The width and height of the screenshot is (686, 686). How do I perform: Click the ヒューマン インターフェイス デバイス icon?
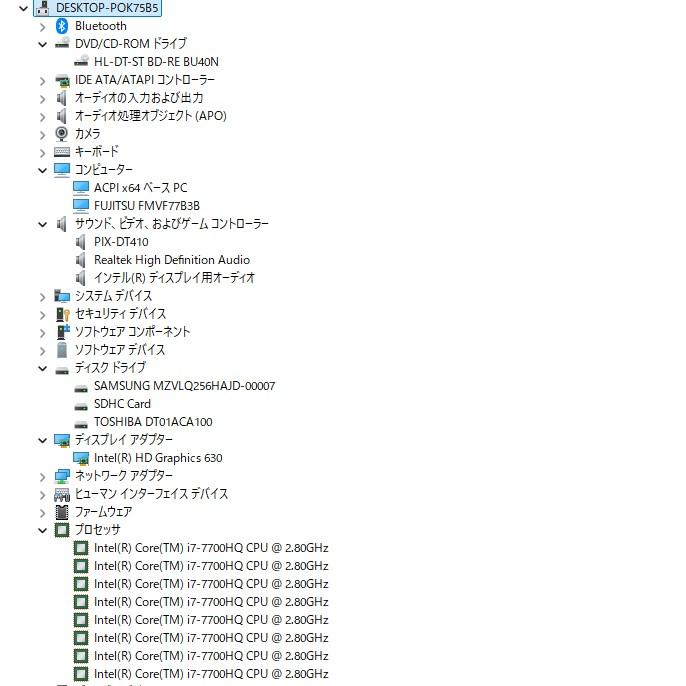click(62, 494)
